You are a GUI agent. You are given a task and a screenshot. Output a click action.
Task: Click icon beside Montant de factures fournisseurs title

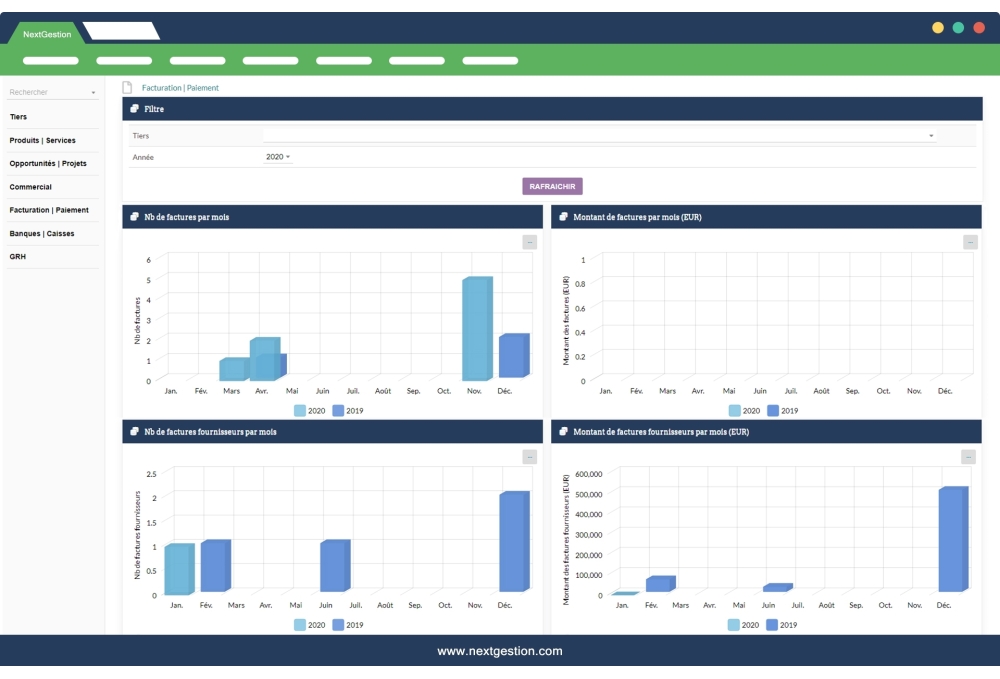pos(564,432)
